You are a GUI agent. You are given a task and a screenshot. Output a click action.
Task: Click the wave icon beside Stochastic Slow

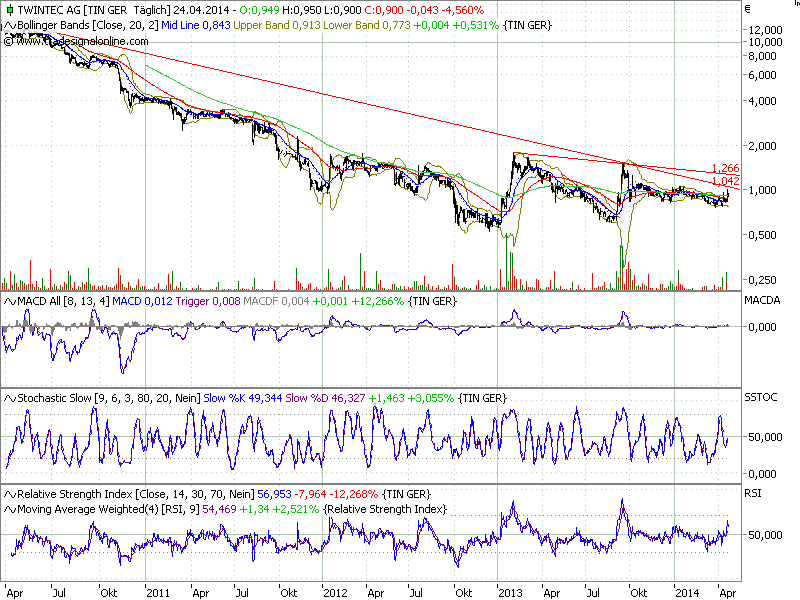coord(9,398)
